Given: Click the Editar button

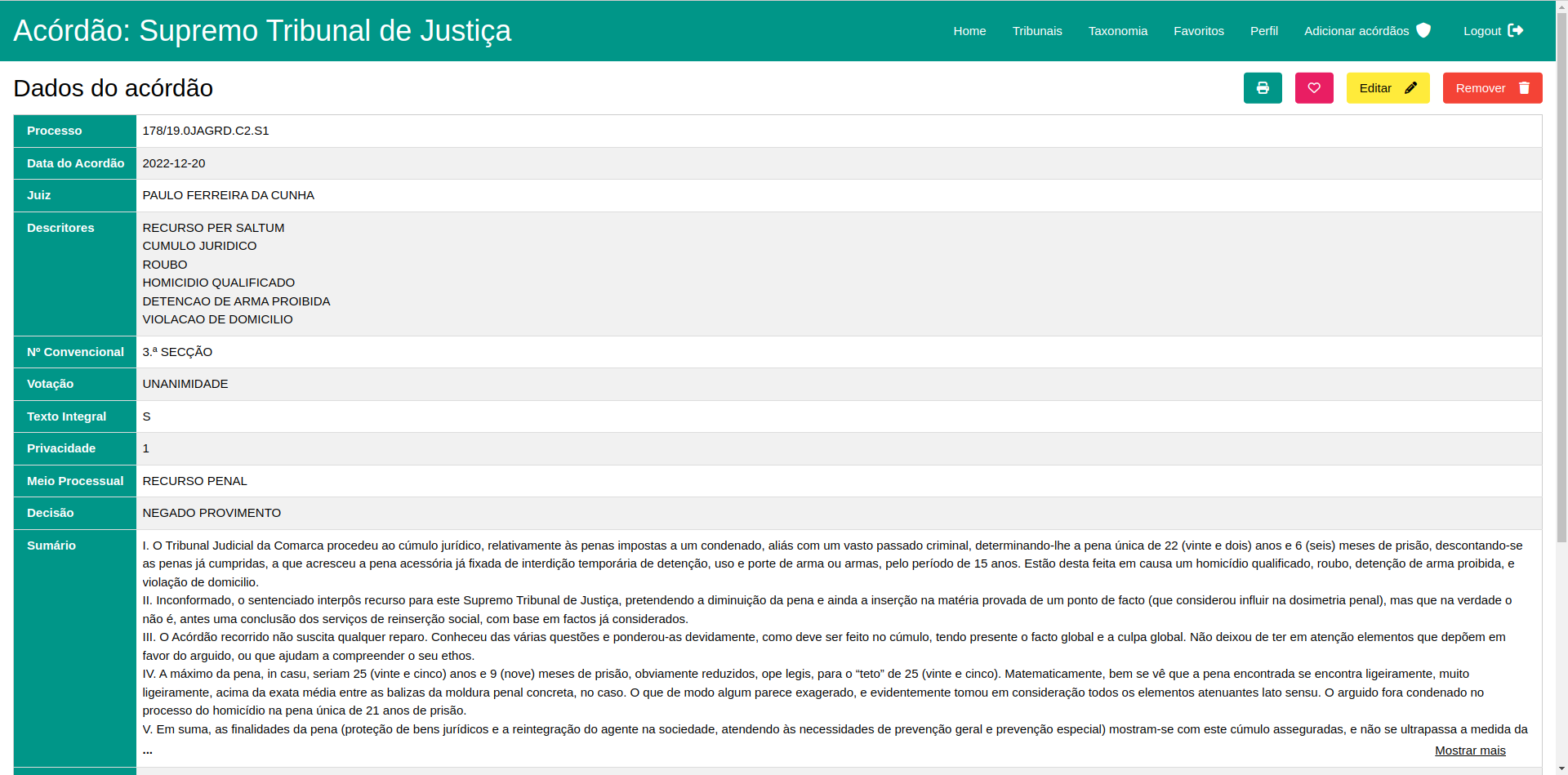Looking at the screenshot, I should [1388, 88].
